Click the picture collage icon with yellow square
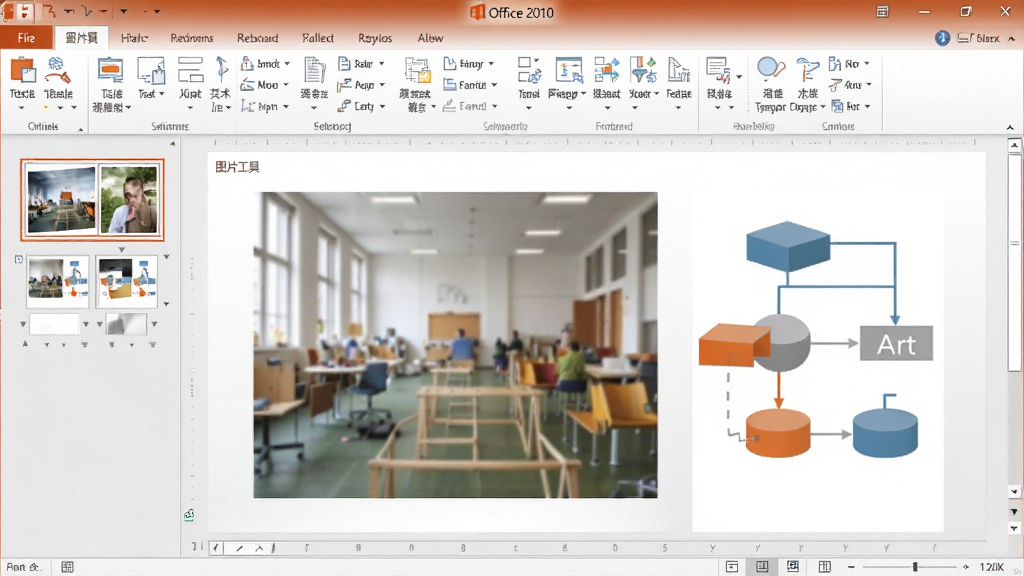Screen dimensions: 1024x576 (x=417, y=71)
